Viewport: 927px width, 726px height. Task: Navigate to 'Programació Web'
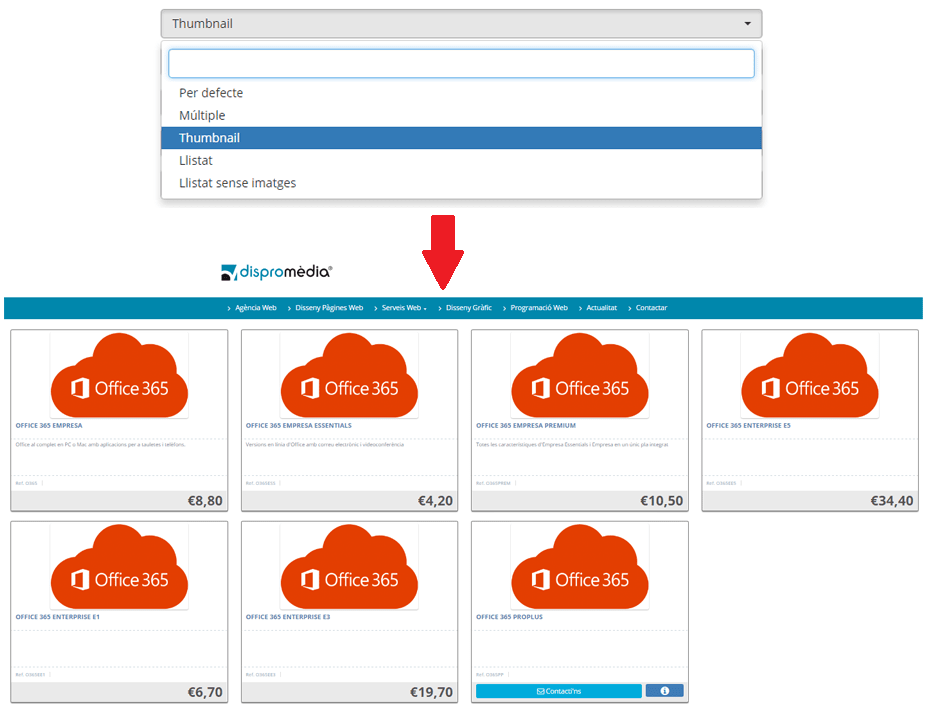(x=539, y=307)
